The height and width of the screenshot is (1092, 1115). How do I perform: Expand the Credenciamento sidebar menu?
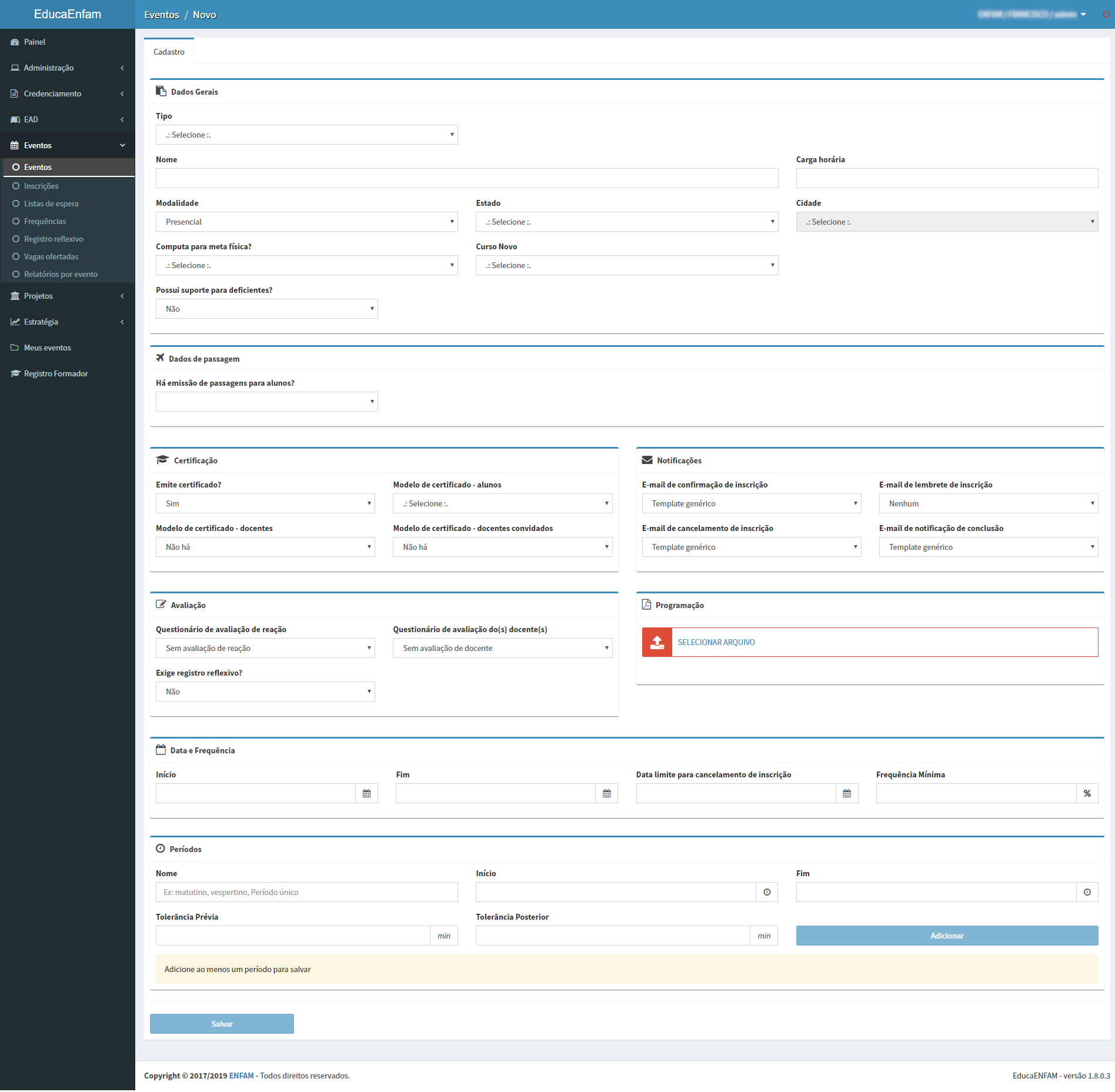68,93
